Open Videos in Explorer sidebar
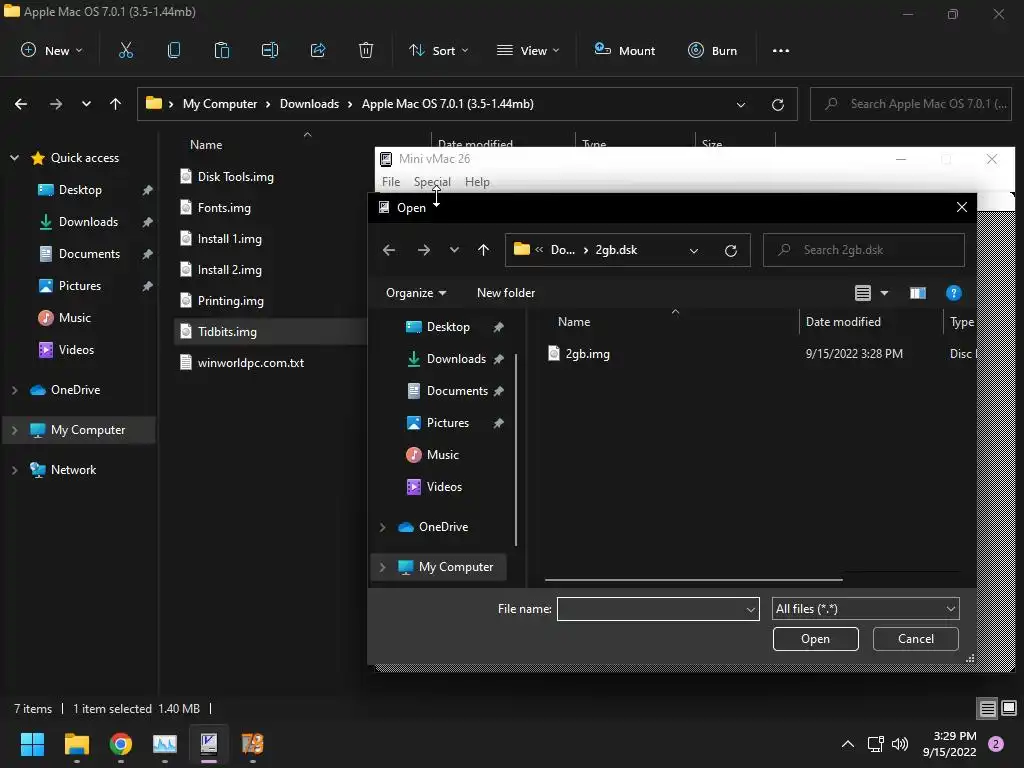The image size is (1024, 768). click(76, 350)
